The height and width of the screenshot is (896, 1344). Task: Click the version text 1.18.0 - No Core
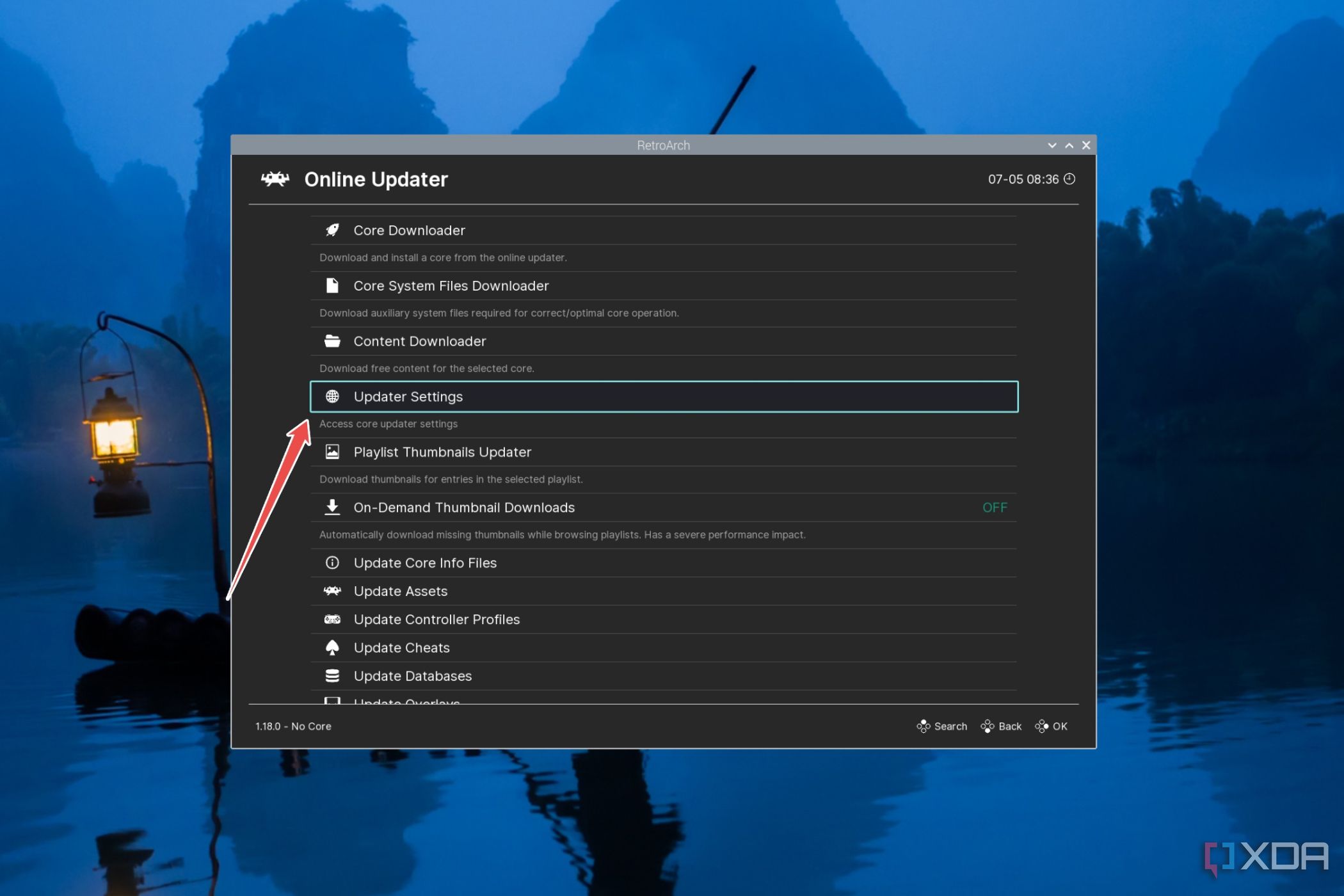293,726
